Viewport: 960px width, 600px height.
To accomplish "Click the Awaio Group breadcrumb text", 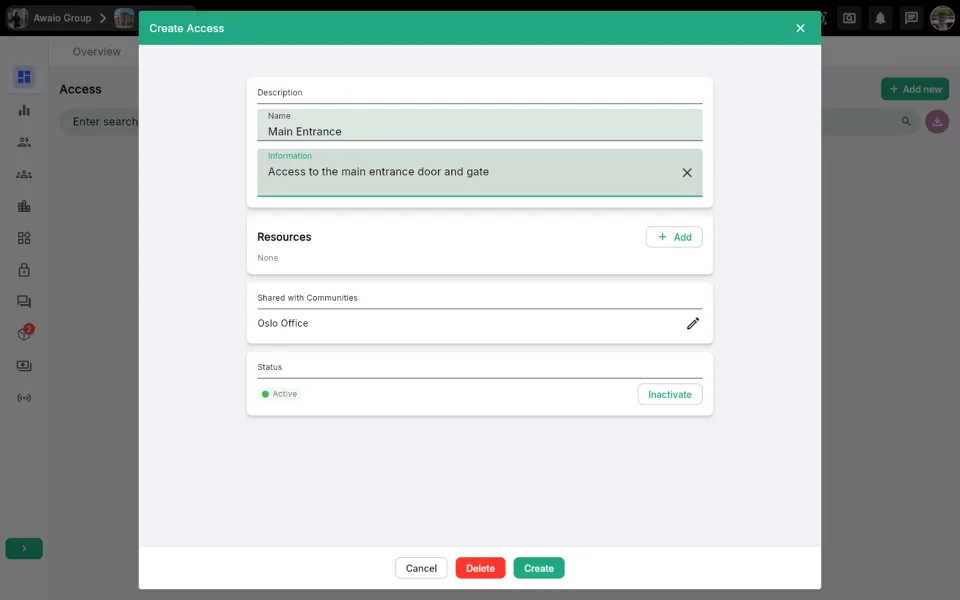I will 62,18.
